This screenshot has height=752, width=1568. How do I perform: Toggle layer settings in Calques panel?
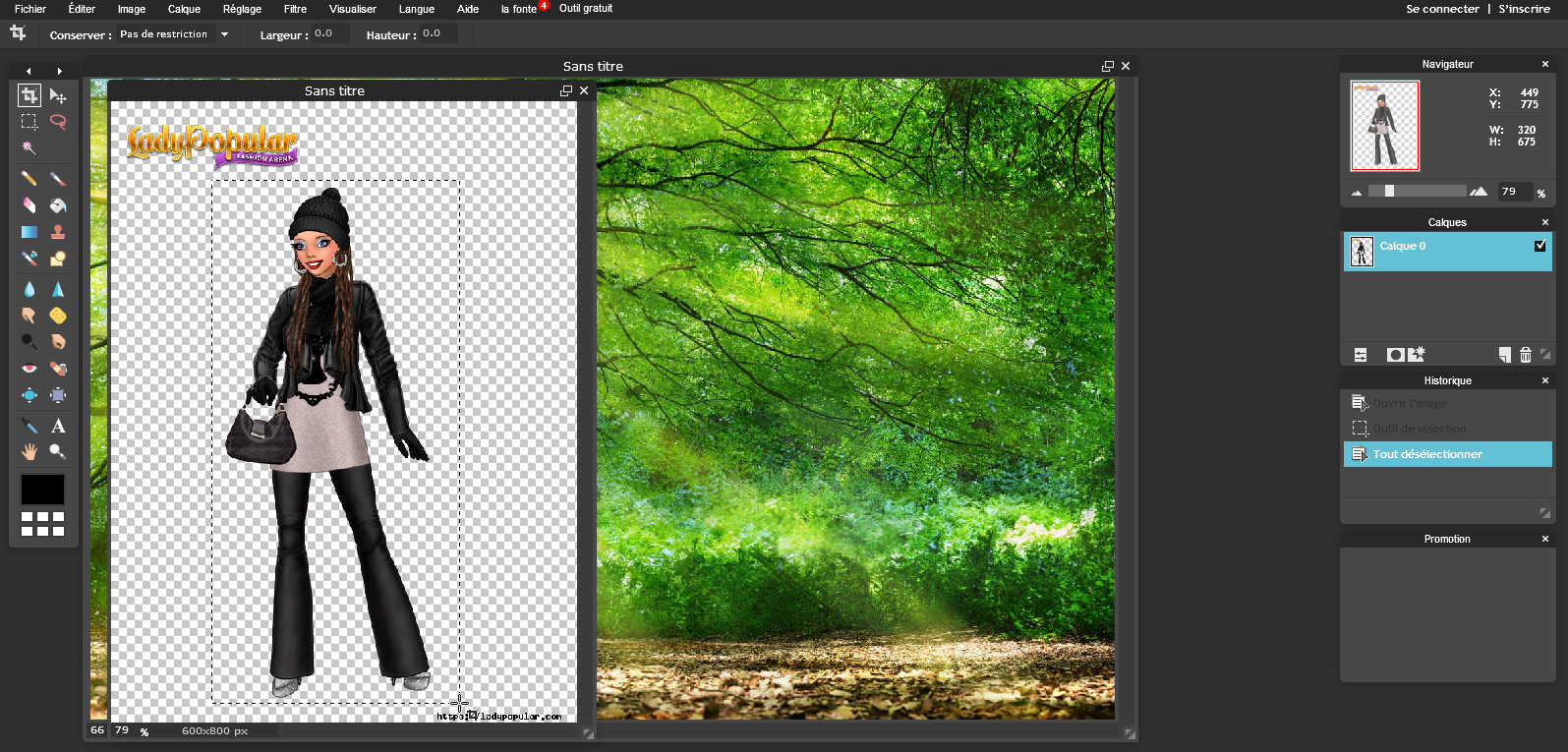tap(1361, 355)
